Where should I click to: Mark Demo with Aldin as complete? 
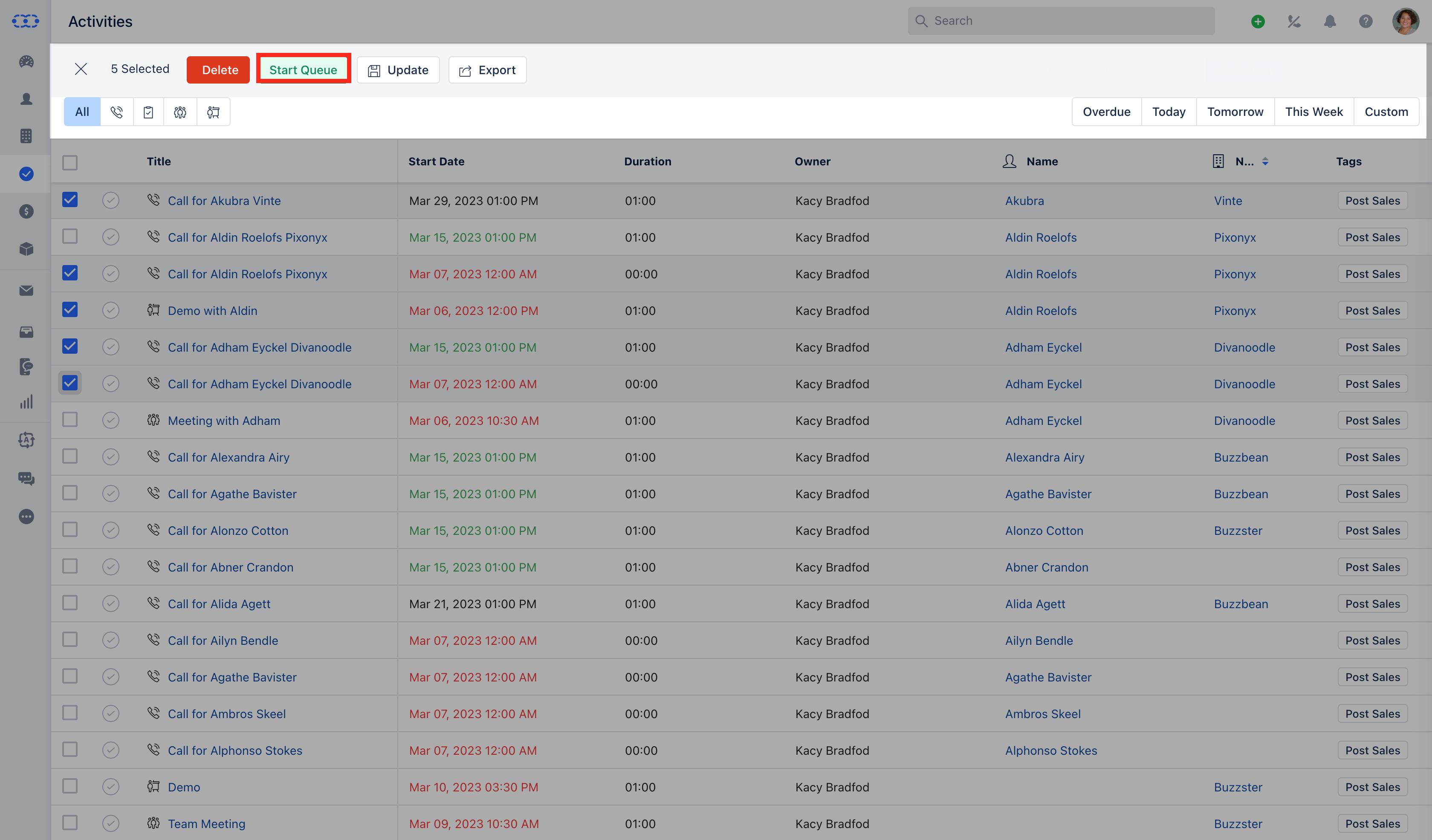pos(111,311)
